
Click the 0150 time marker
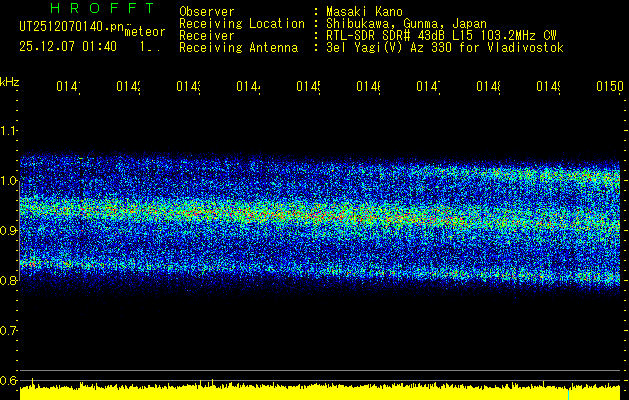pos(609,87)
